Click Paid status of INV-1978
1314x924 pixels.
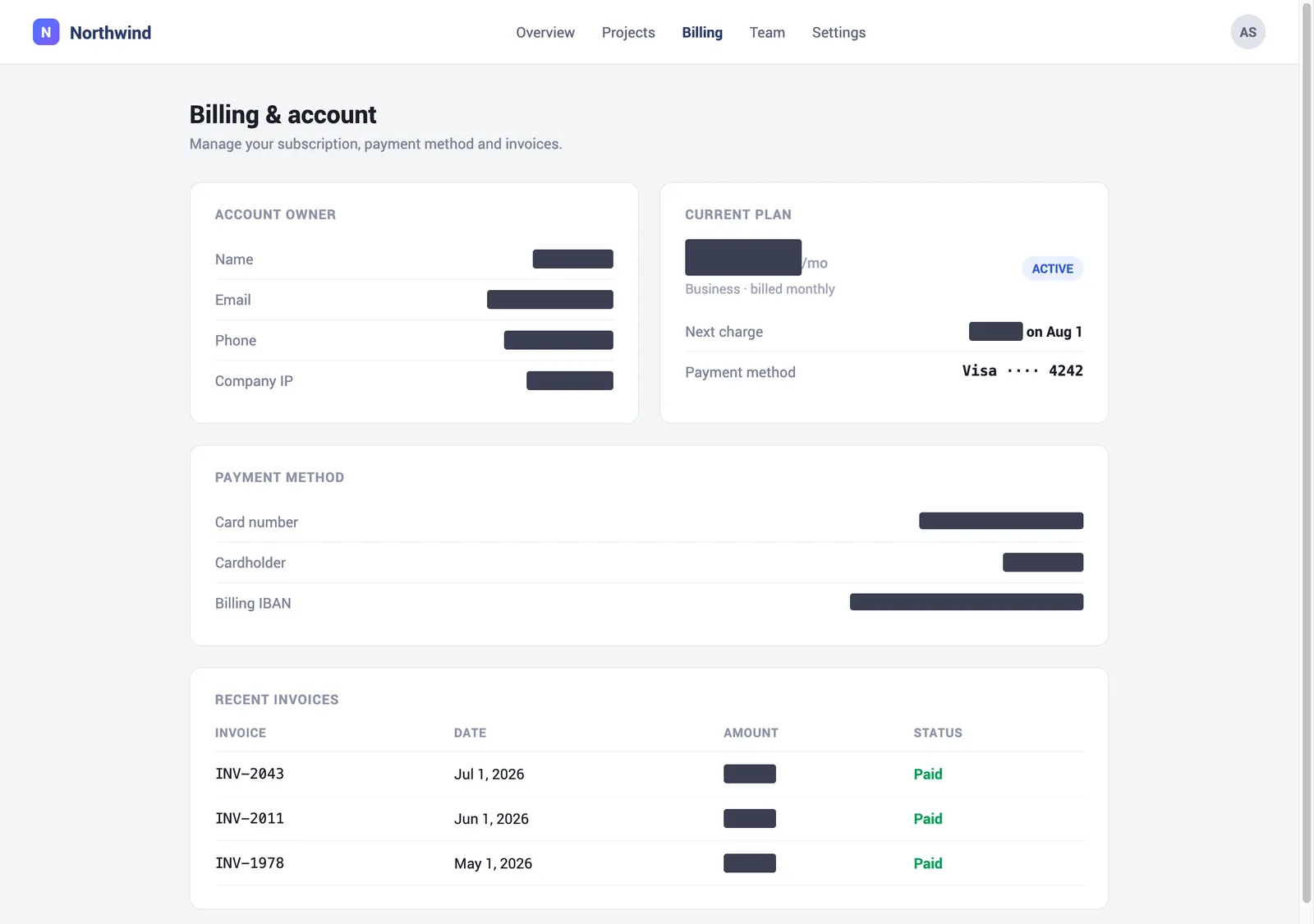(928, 864)
